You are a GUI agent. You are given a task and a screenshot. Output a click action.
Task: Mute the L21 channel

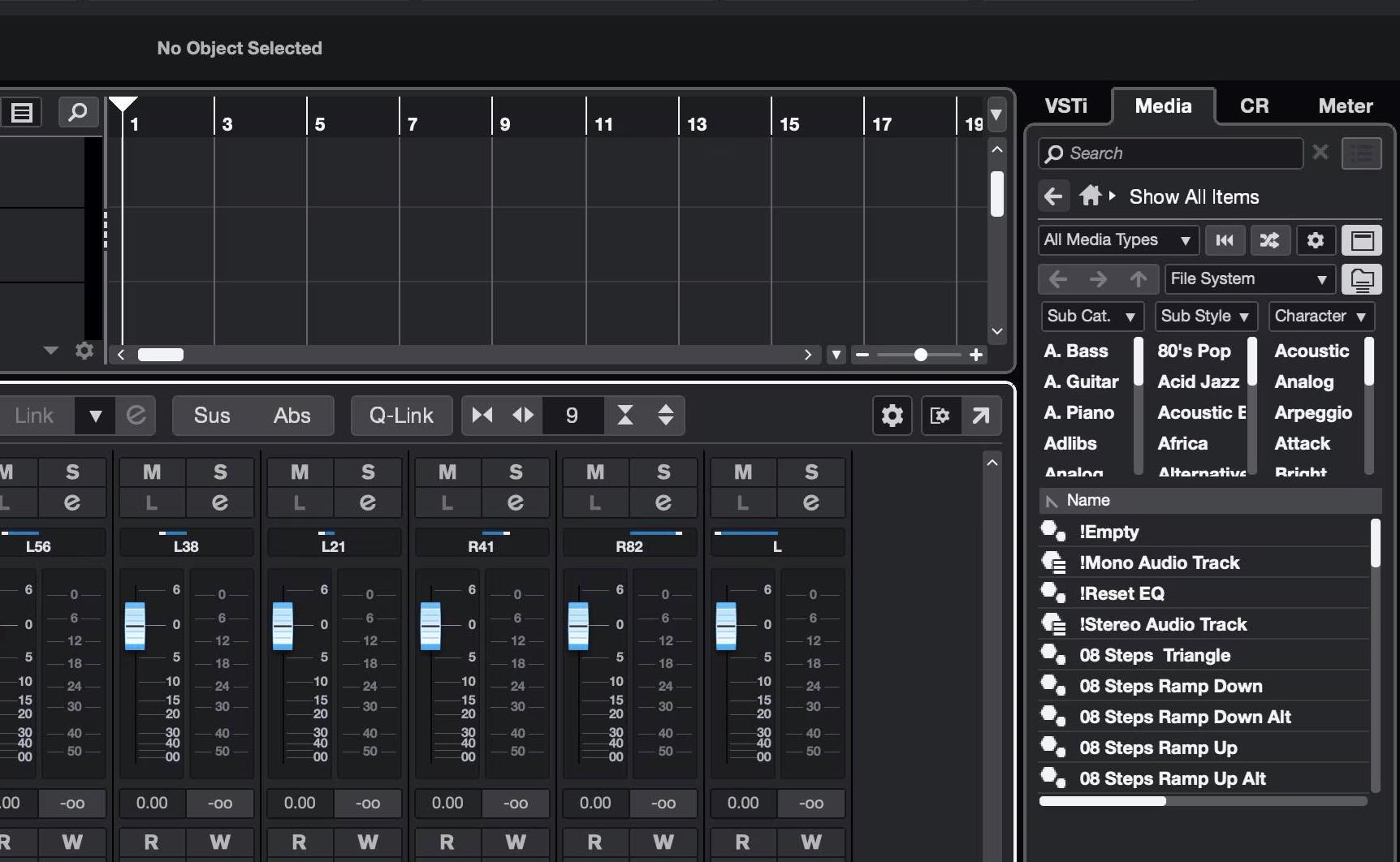tap(300, 472)
